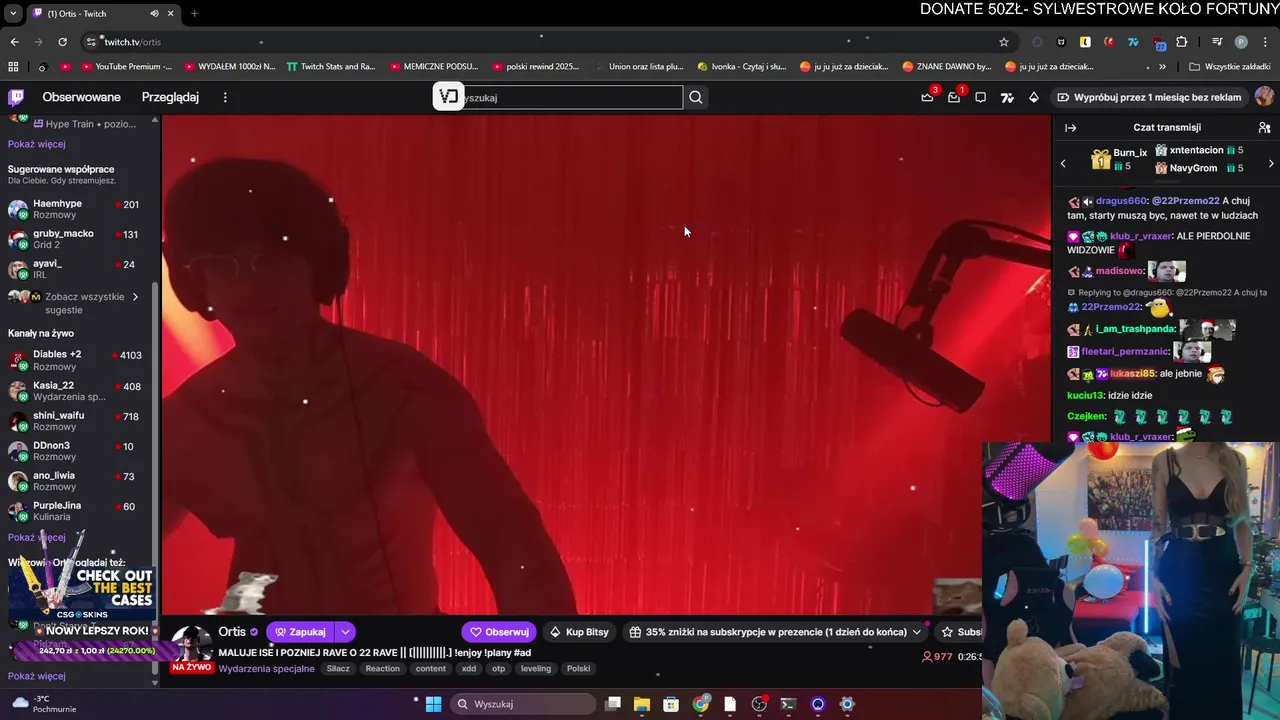Mute the Ortis tab audio

point(154,13)
